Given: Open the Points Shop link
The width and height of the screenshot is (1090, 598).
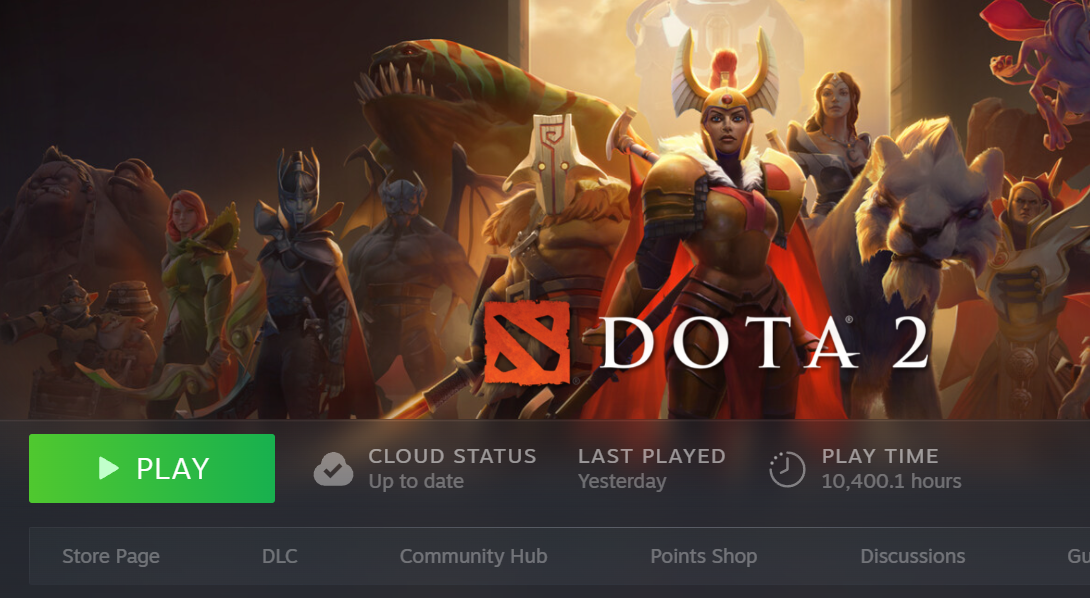Looking at the screenshot, I should (x=703, y=556).
